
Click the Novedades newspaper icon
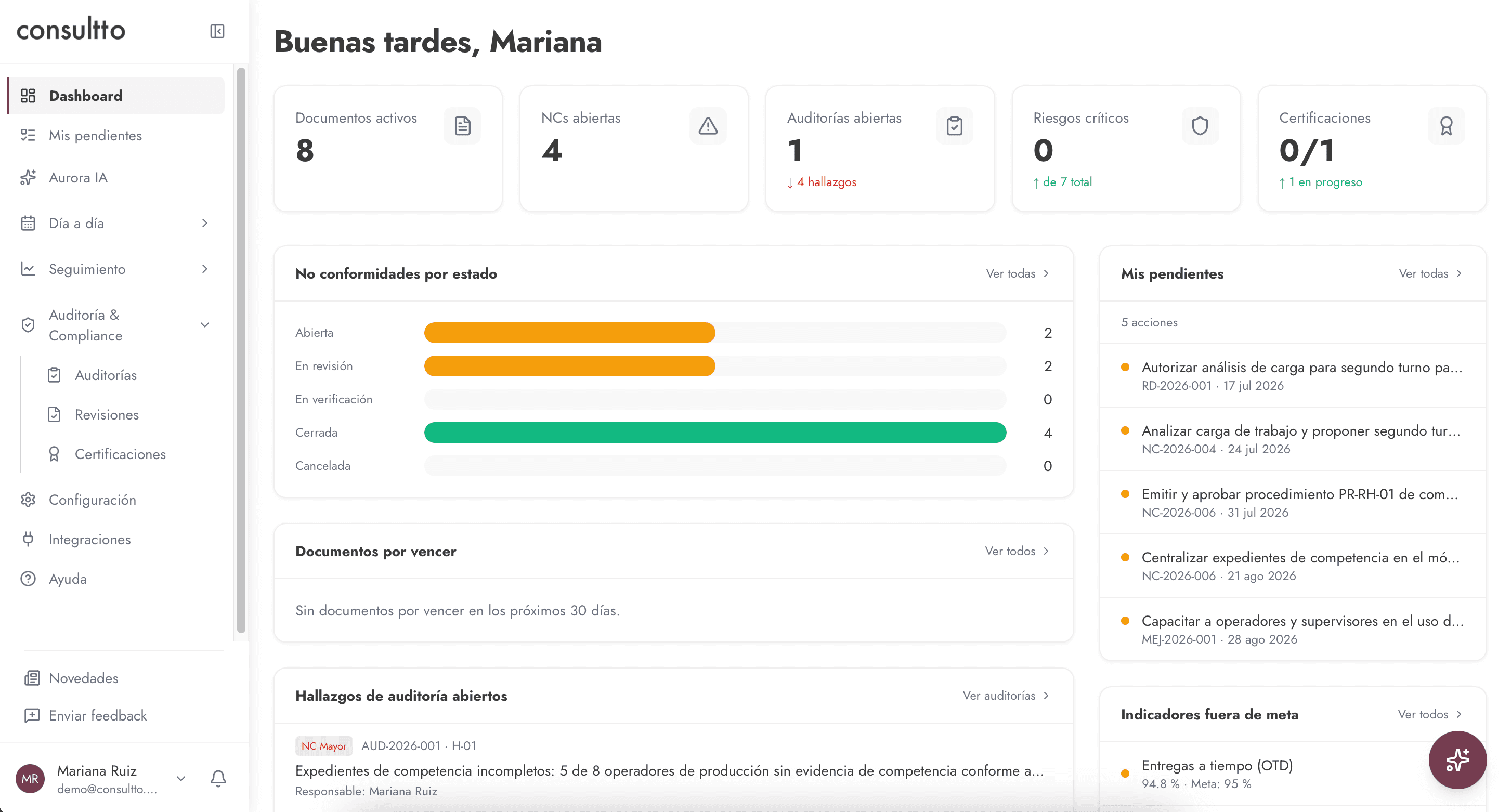click(x=32, y=678)
